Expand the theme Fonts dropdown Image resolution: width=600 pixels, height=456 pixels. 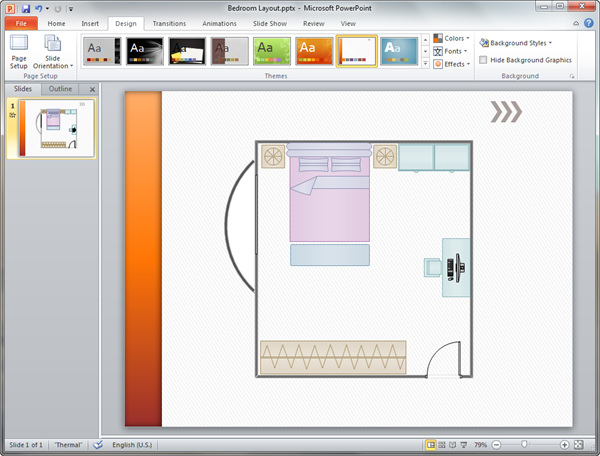(451, 51)
